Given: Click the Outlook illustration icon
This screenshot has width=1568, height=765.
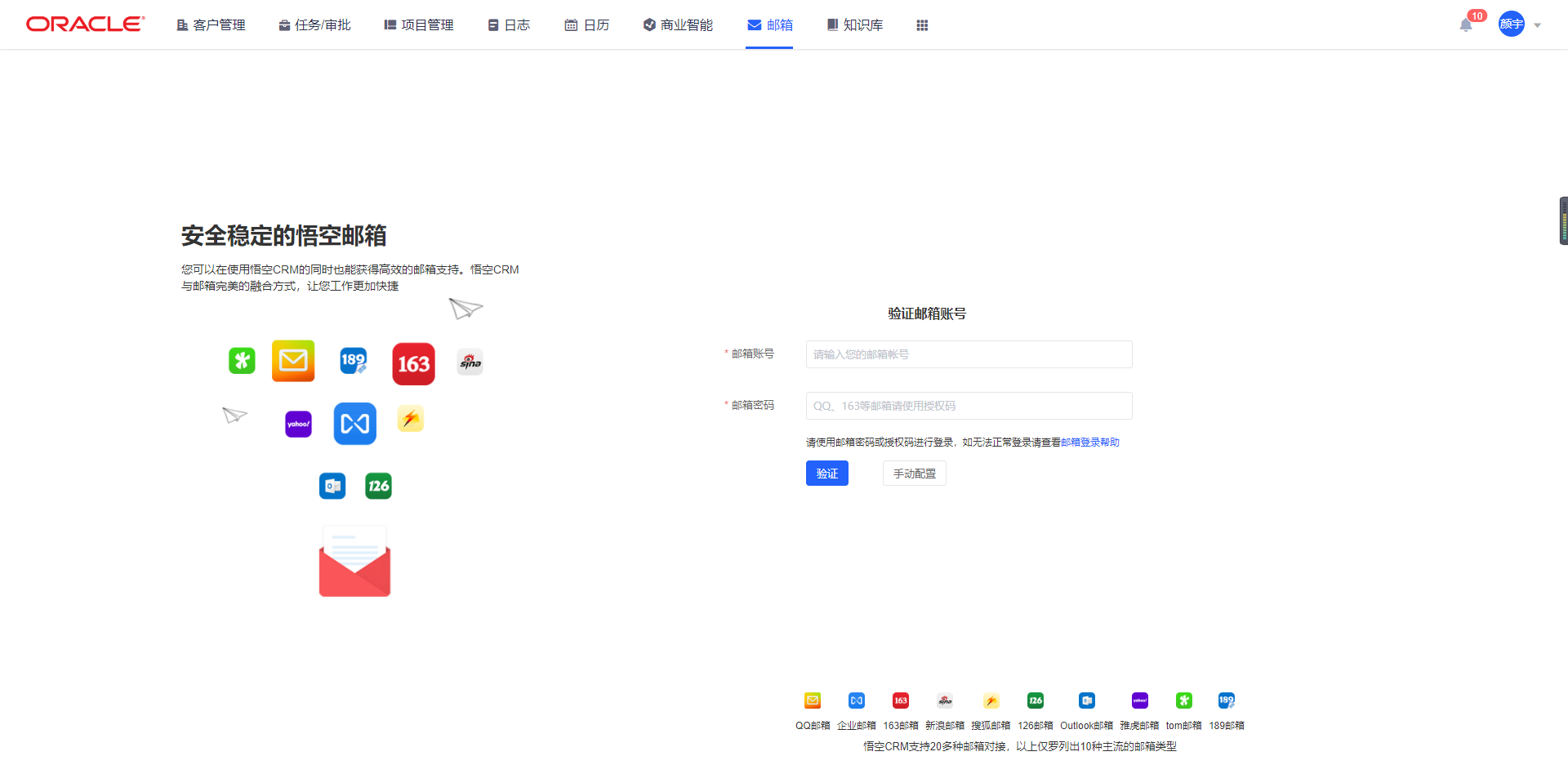Looking at the screenshot, I should (332, 486).
